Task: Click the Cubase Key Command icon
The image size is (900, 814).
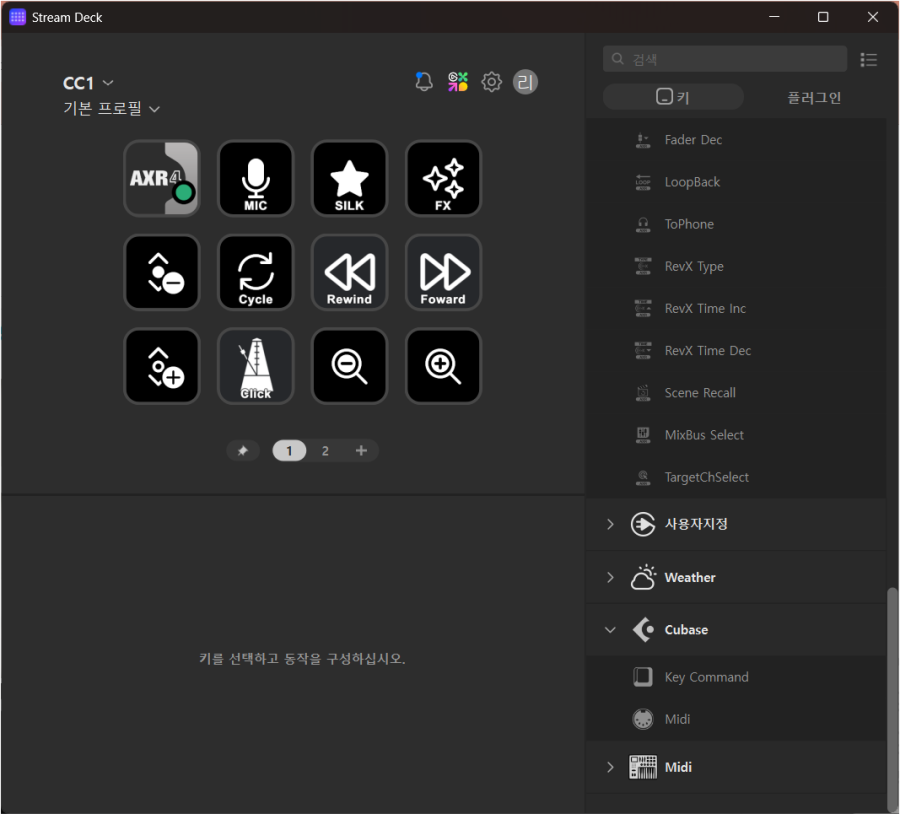Action: pyautogui.click(x=643, y=677)
